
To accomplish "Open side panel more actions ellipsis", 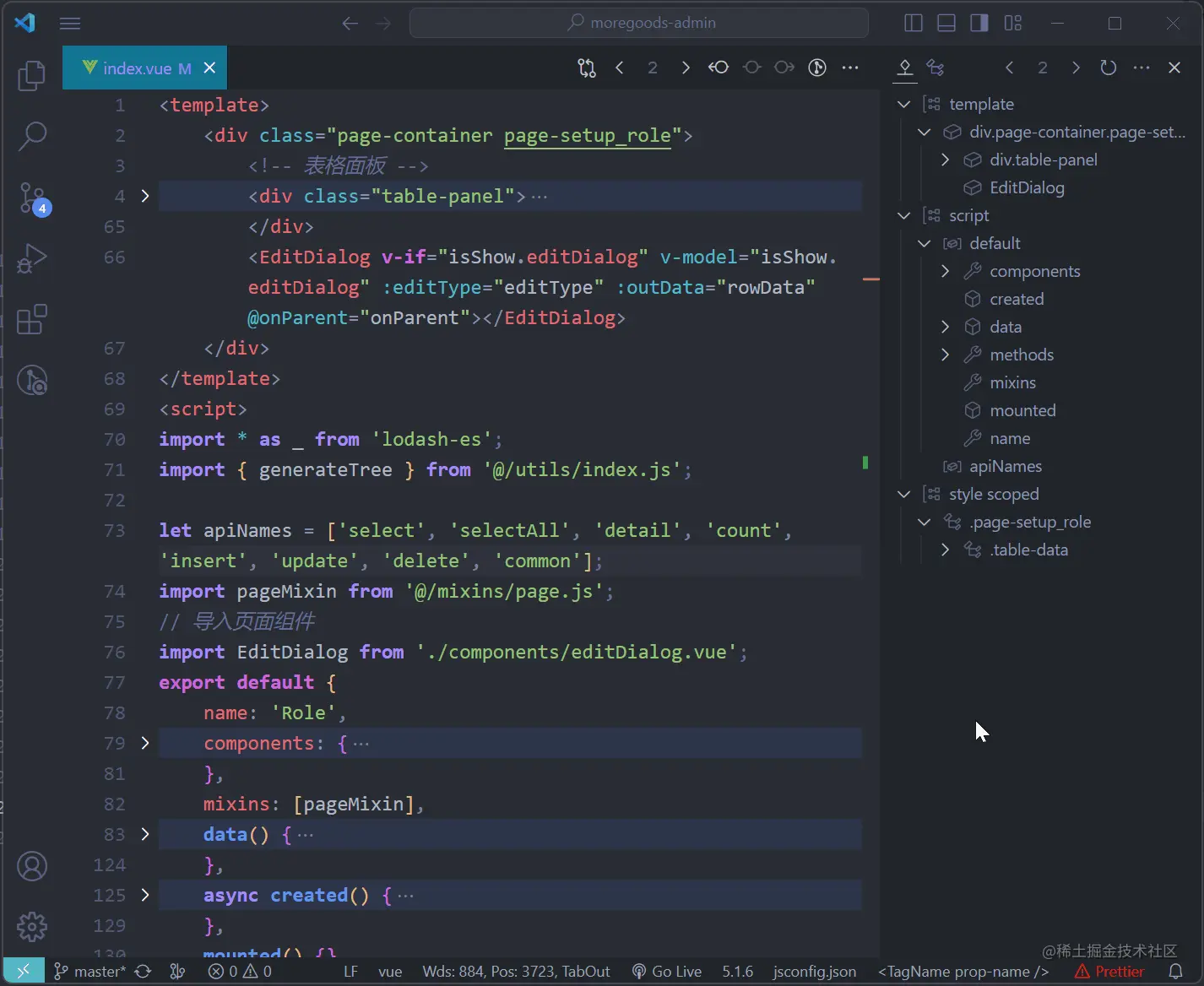I will [x=1142, y=68].
